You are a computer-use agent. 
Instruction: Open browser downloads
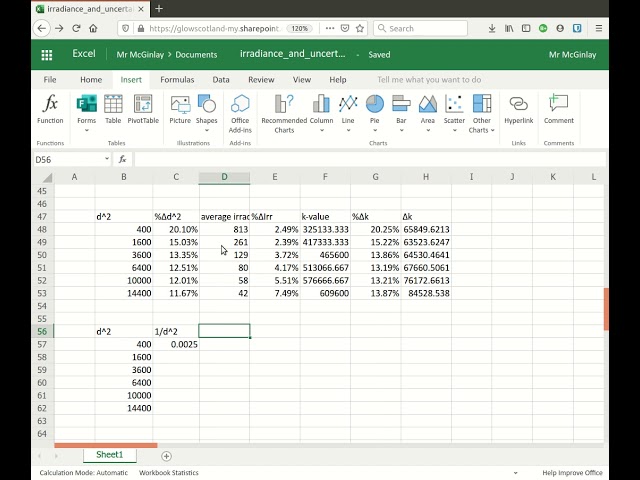click(x=492, y=29)
